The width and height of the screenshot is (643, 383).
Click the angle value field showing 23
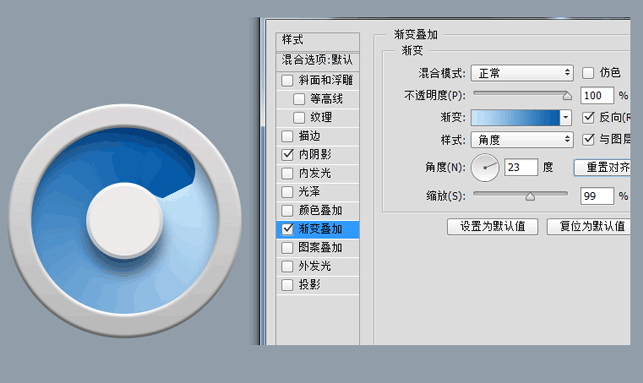coord(521,167)
